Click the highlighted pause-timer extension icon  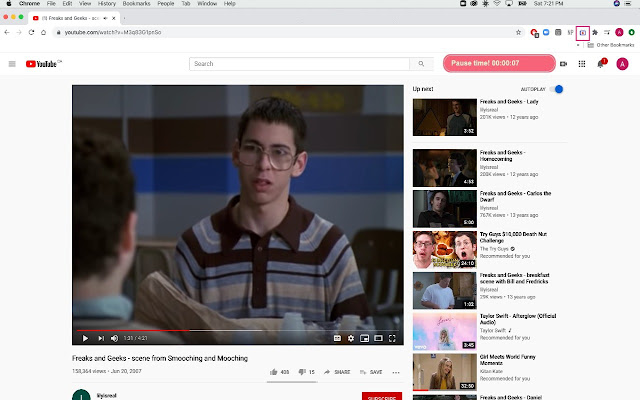coord(583,33)
